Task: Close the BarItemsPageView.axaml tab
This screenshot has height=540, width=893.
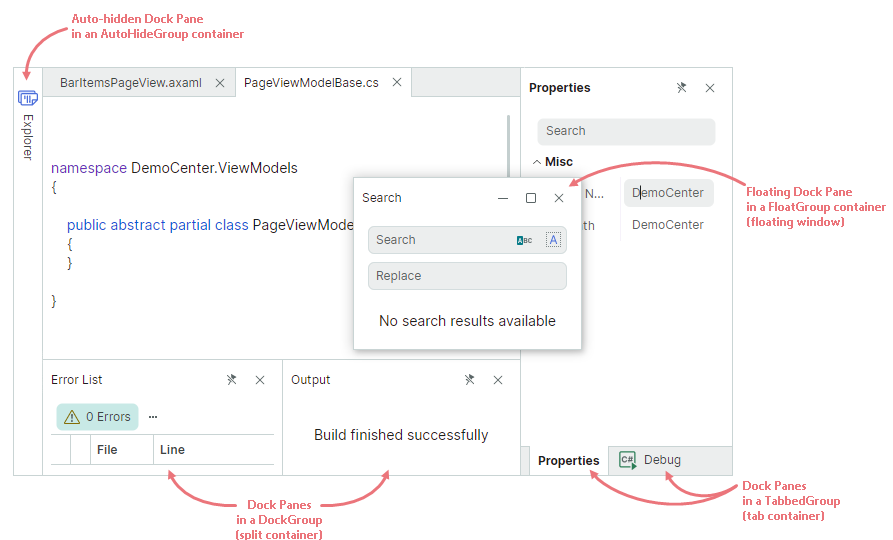Action: [220, 83]
